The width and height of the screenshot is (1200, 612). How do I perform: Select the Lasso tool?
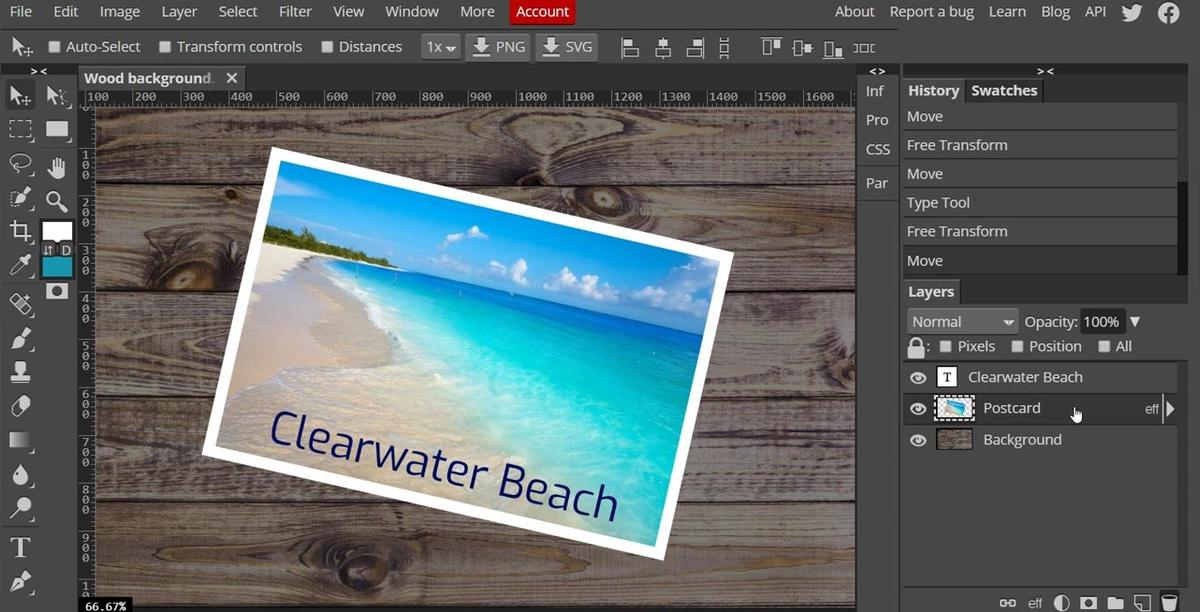(20, 163)
